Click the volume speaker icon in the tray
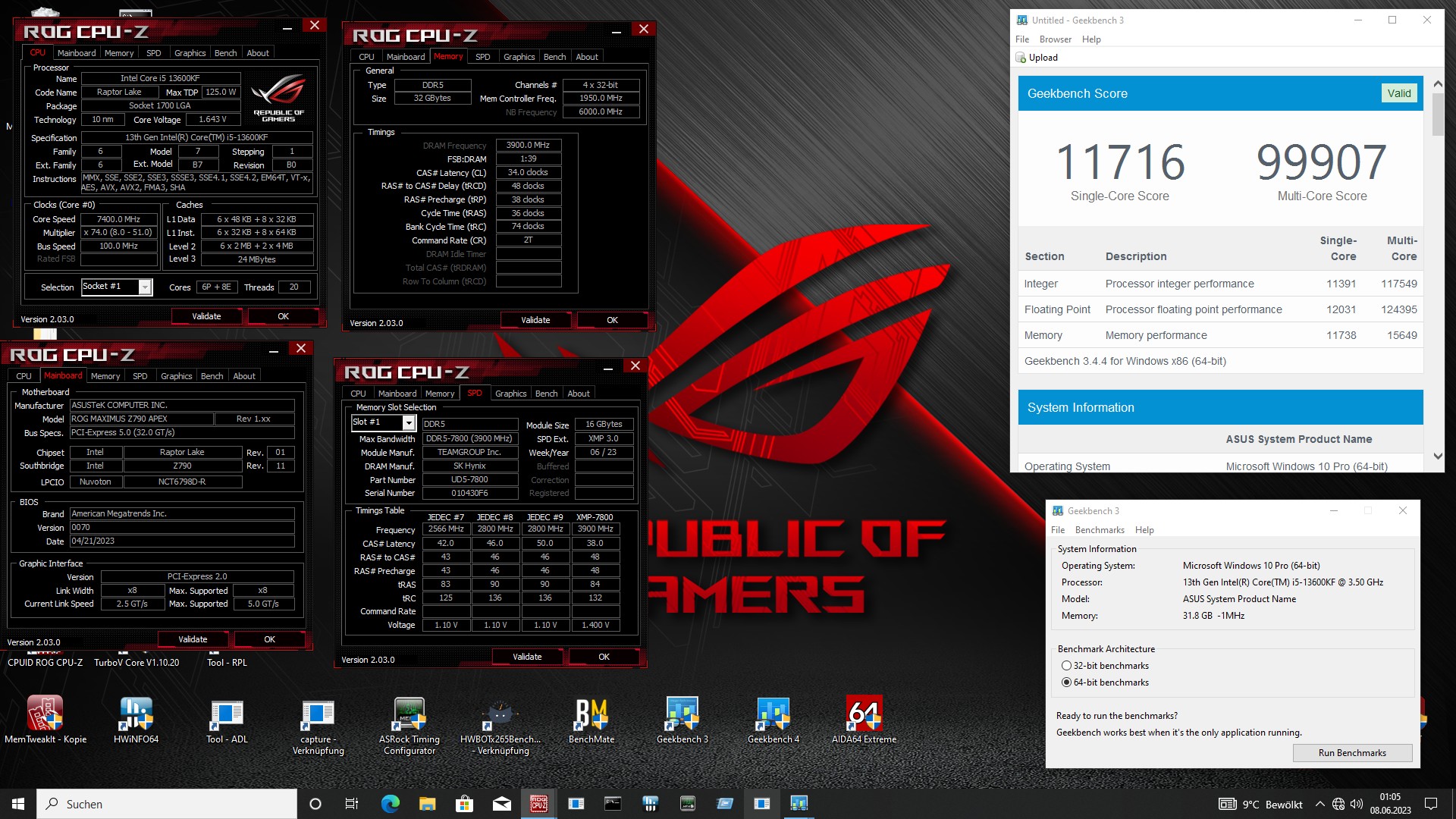The height and width of the screenshot is (819, 1456). (x=1357, y=804)
